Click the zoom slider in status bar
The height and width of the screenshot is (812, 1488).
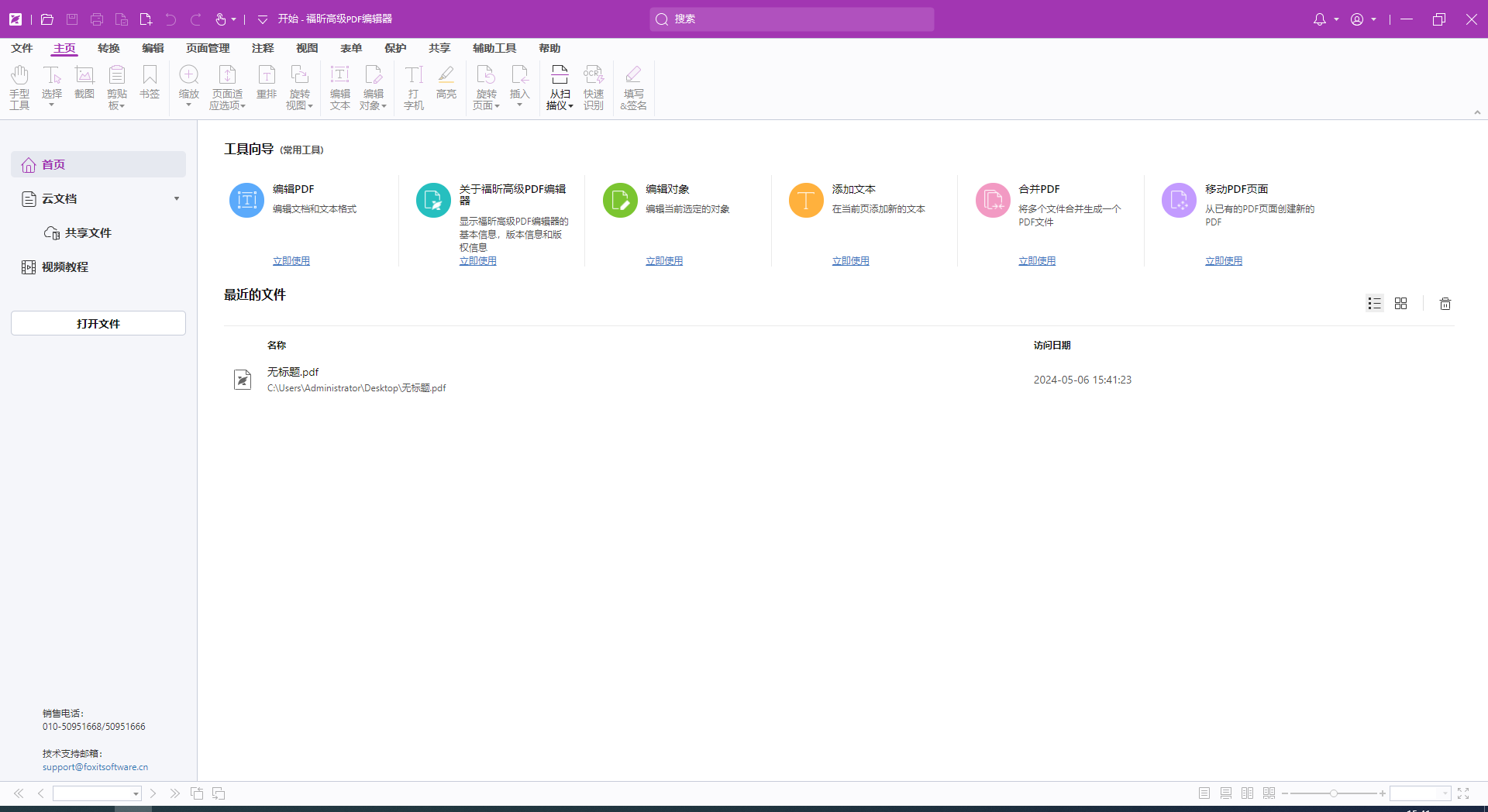[x=1333, y=793]
